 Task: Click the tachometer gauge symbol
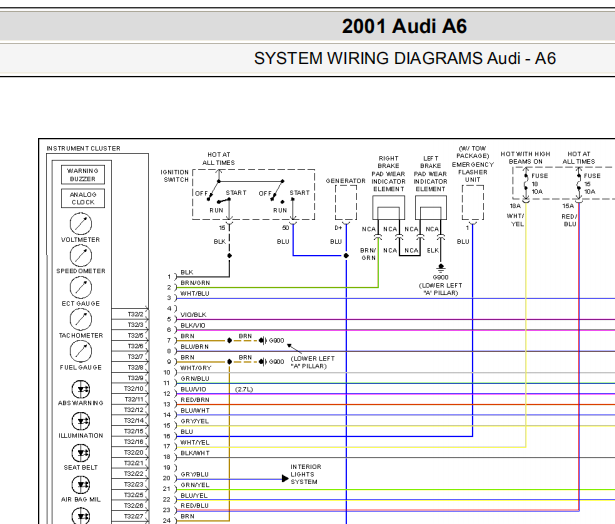coord(81,319)
